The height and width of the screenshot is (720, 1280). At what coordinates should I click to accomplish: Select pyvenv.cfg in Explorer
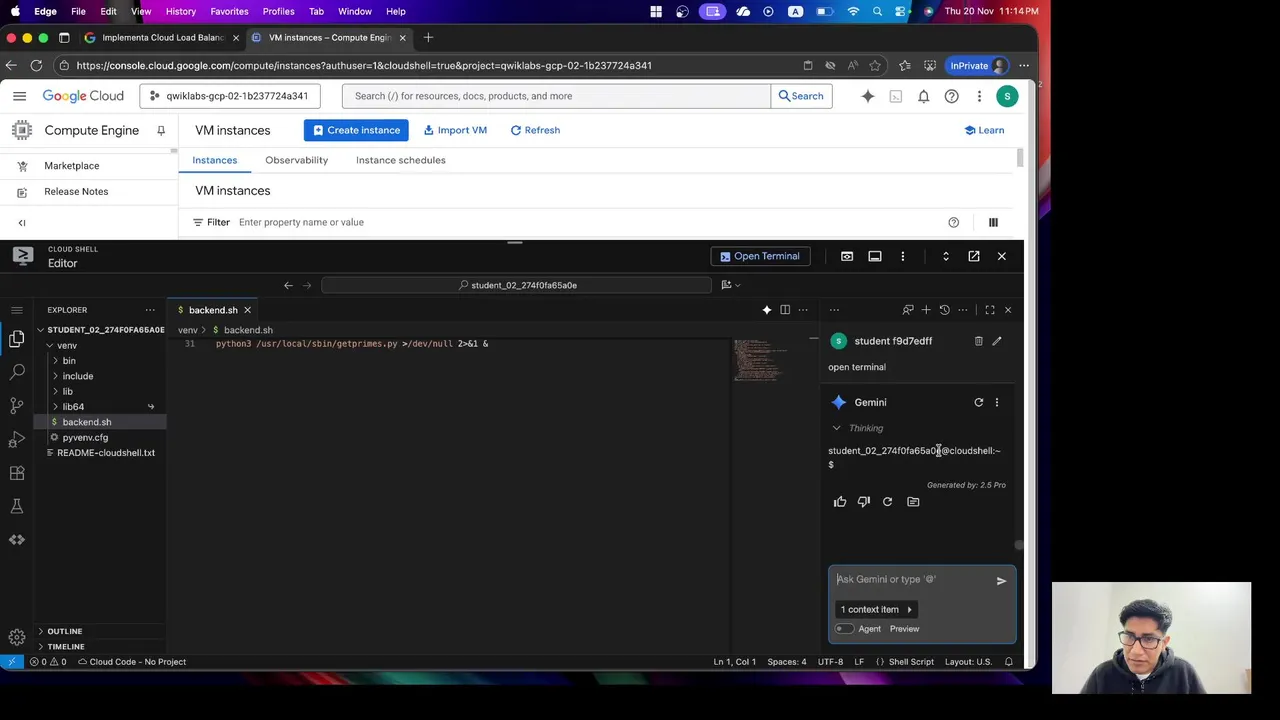85,438
